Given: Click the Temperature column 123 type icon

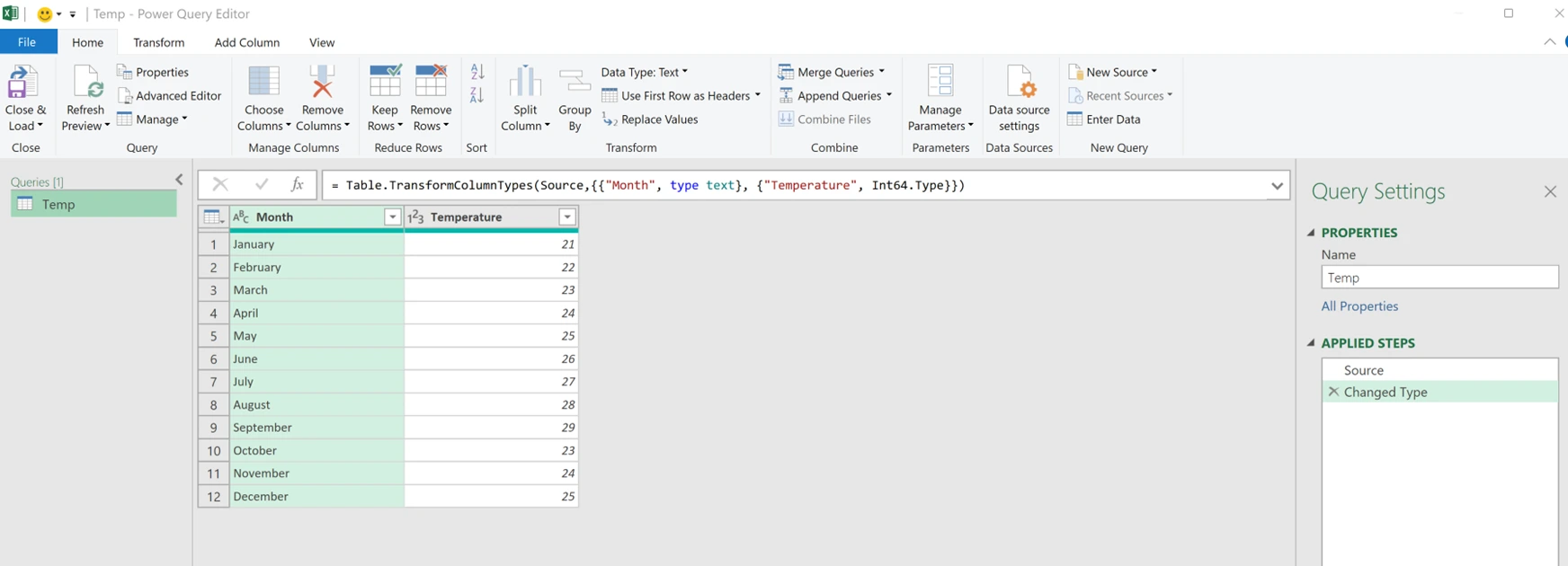Looking at the screenshot, I should 415,217.
